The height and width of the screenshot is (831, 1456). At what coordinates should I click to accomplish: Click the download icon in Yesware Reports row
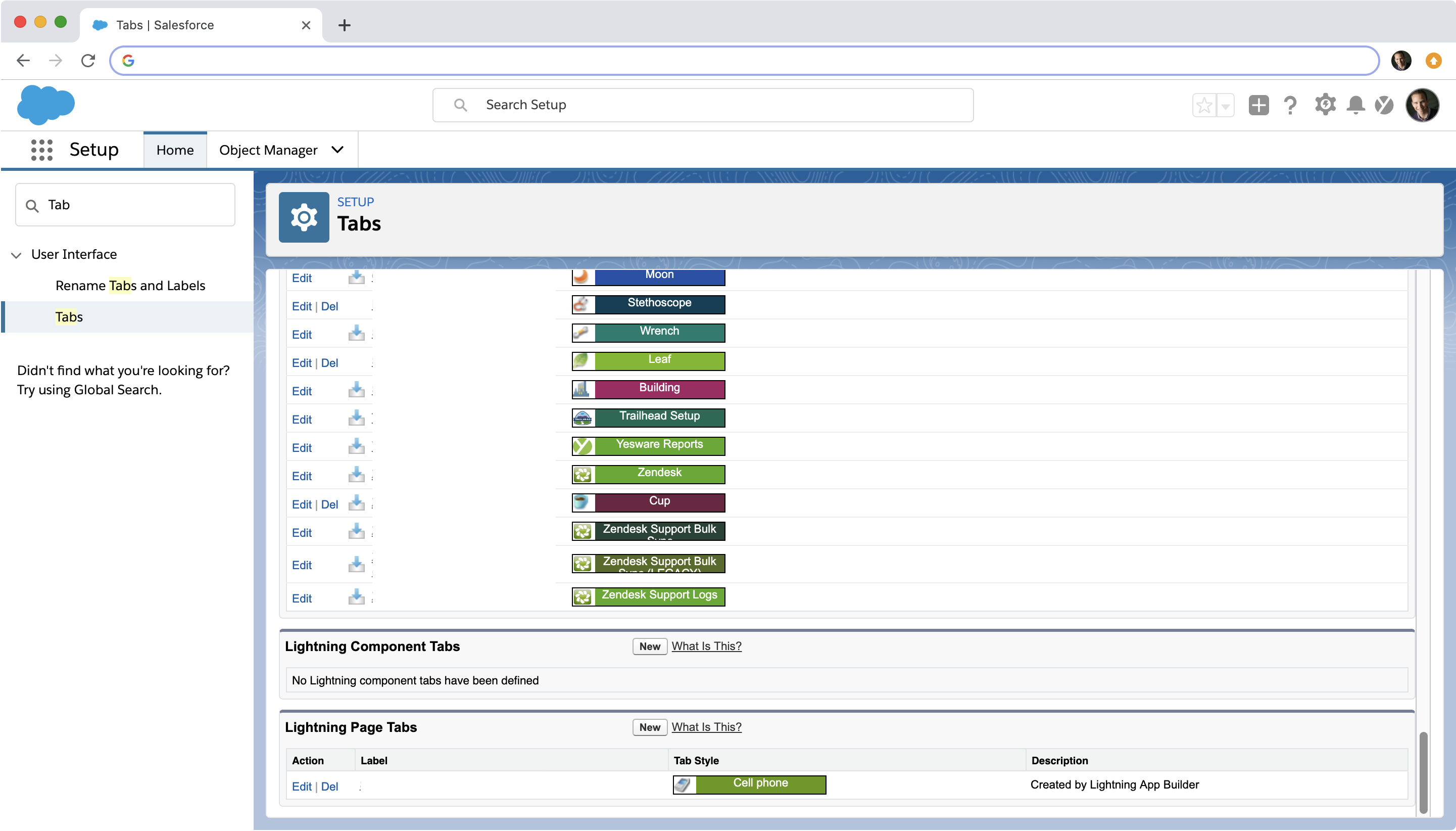click(357, 446)
